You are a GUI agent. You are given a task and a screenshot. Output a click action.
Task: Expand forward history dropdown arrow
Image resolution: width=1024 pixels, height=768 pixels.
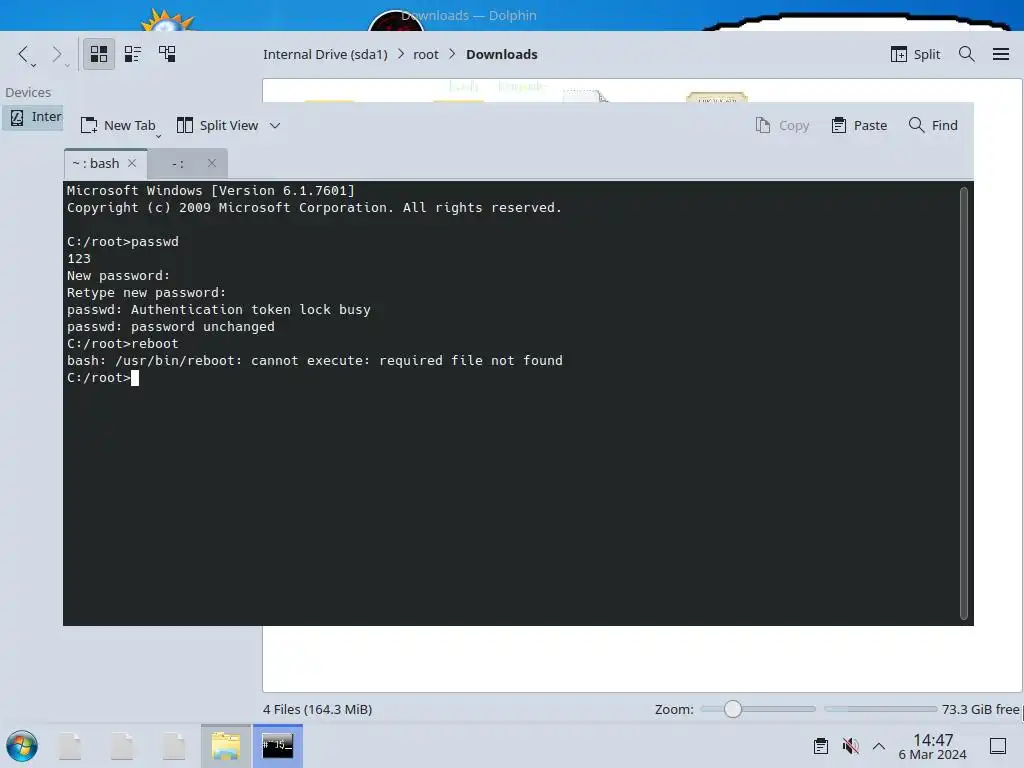pos(67,66)
